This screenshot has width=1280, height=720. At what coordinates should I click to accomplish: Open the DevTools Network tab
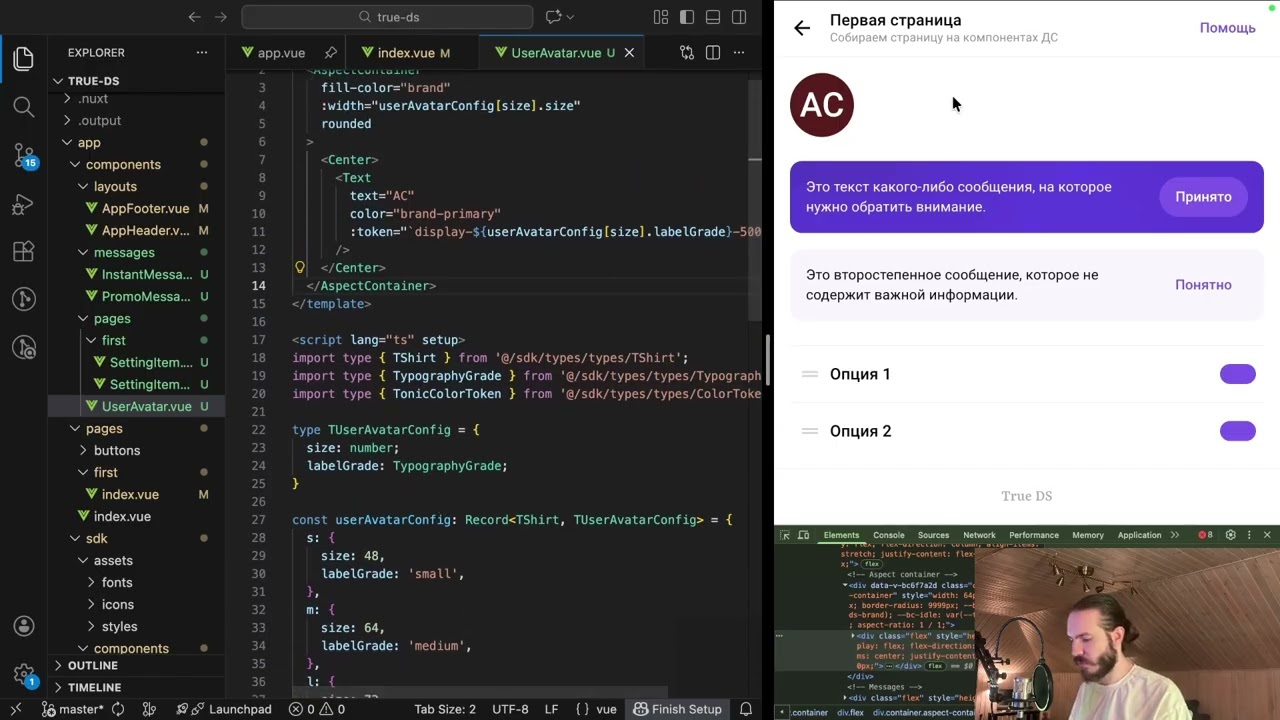point(979,535)
